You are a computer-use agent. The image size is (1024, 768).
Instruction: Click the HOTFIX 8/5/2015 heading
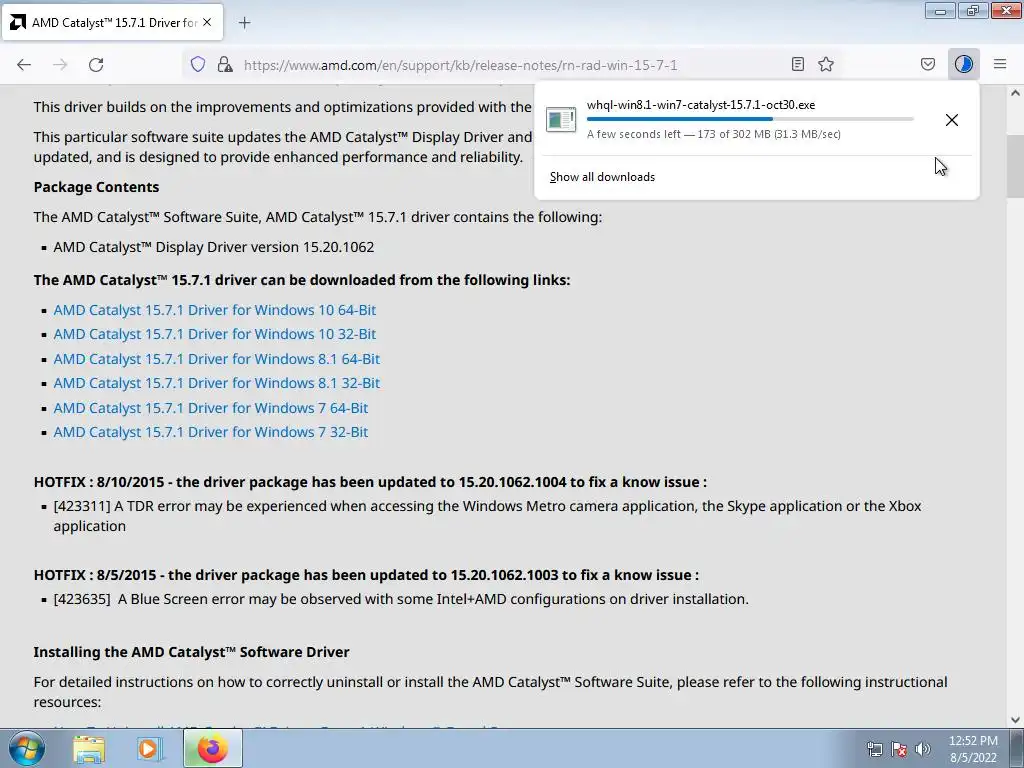coord(366,575)
